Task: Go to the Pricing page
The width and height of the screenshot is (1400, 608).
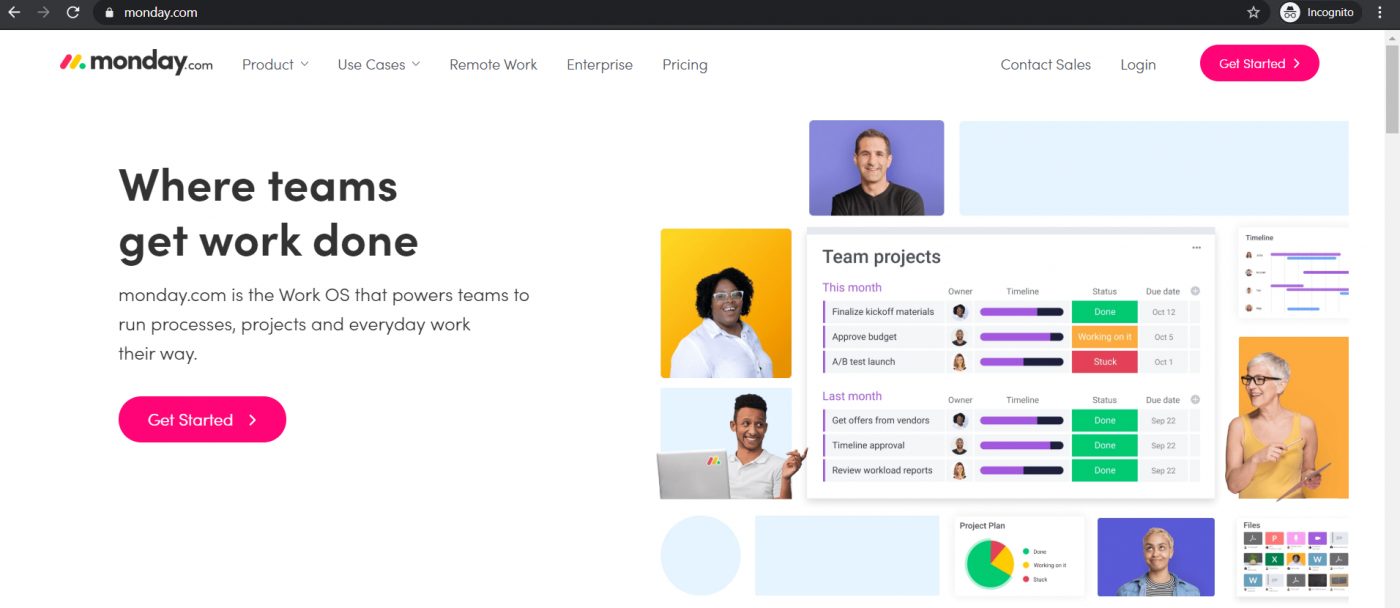Action: pyautogui.click(x=685, y=64)
